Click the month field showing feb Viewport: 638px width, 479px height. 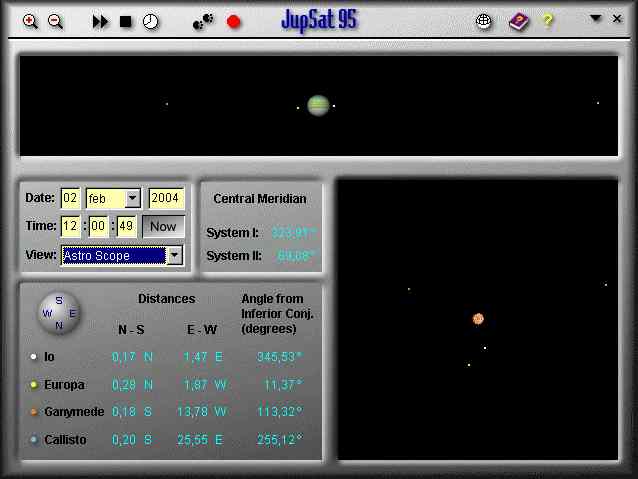[106, 199]
